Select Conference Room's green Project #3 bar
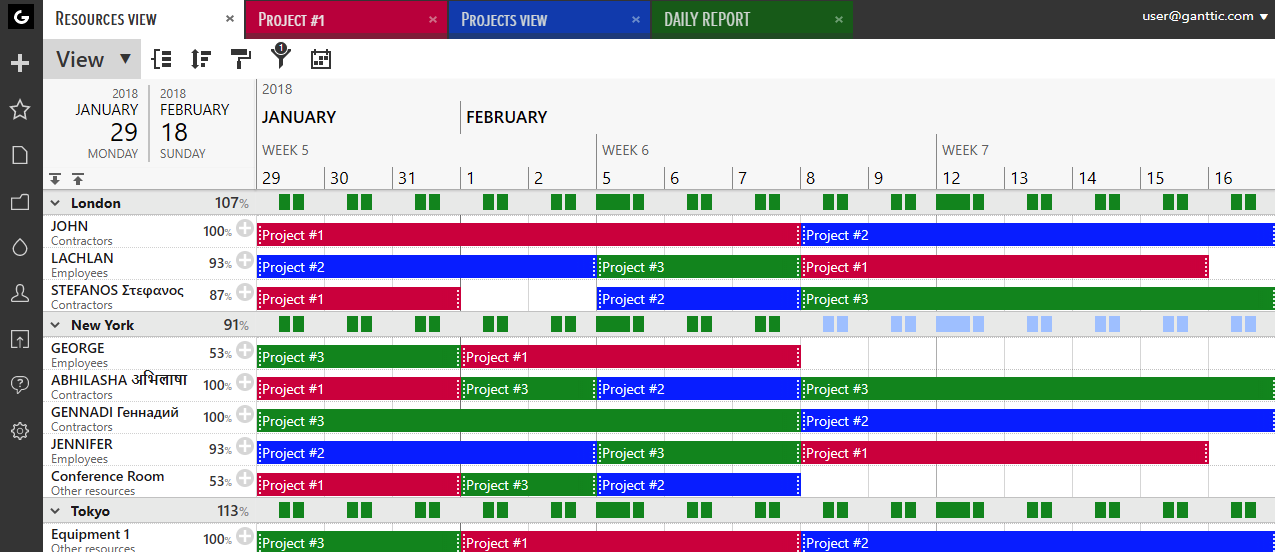The height and width of the screenshot is (552, 1275). pos(528,485)
